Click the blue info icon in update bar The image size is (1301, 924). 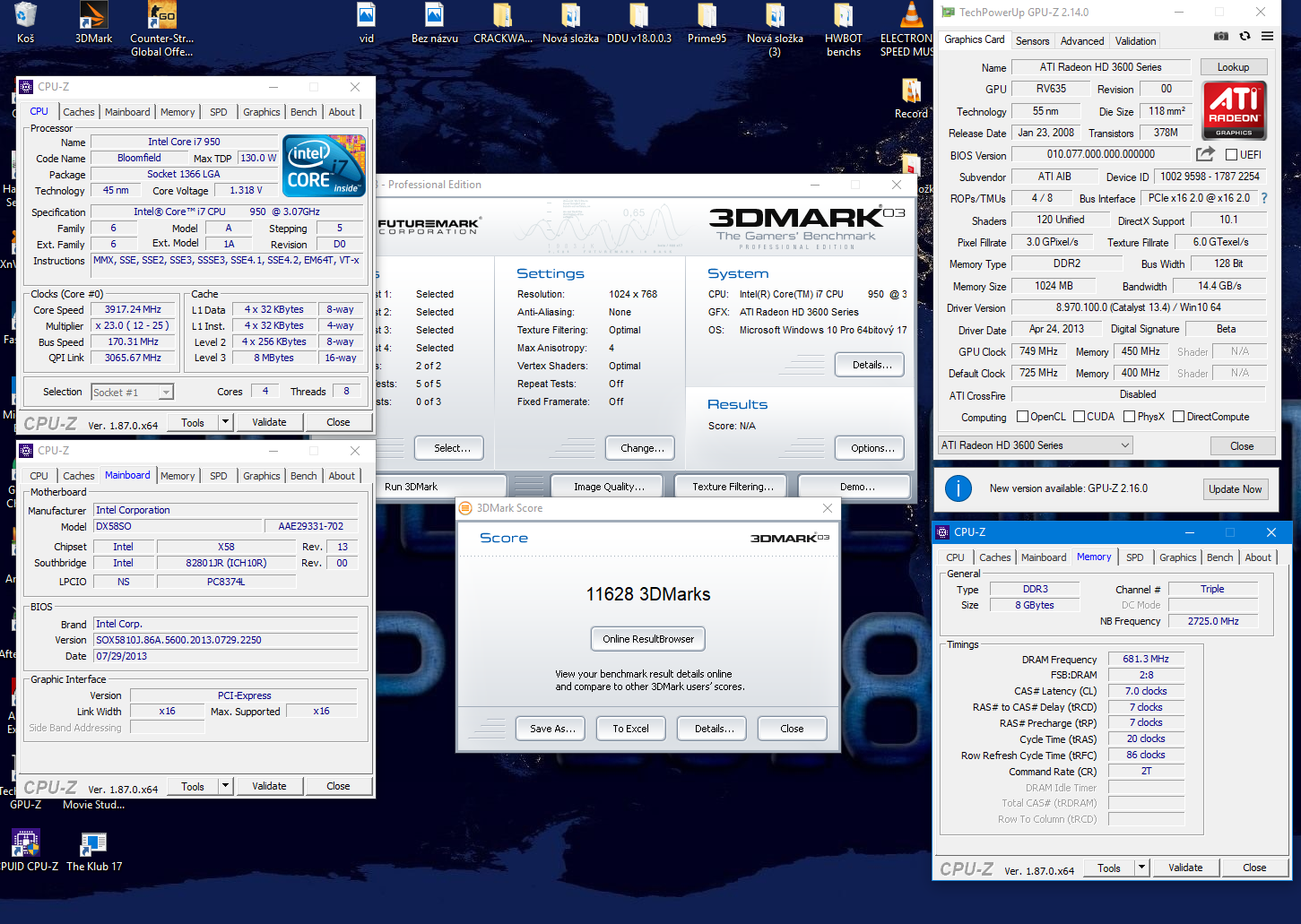[958, 488]
